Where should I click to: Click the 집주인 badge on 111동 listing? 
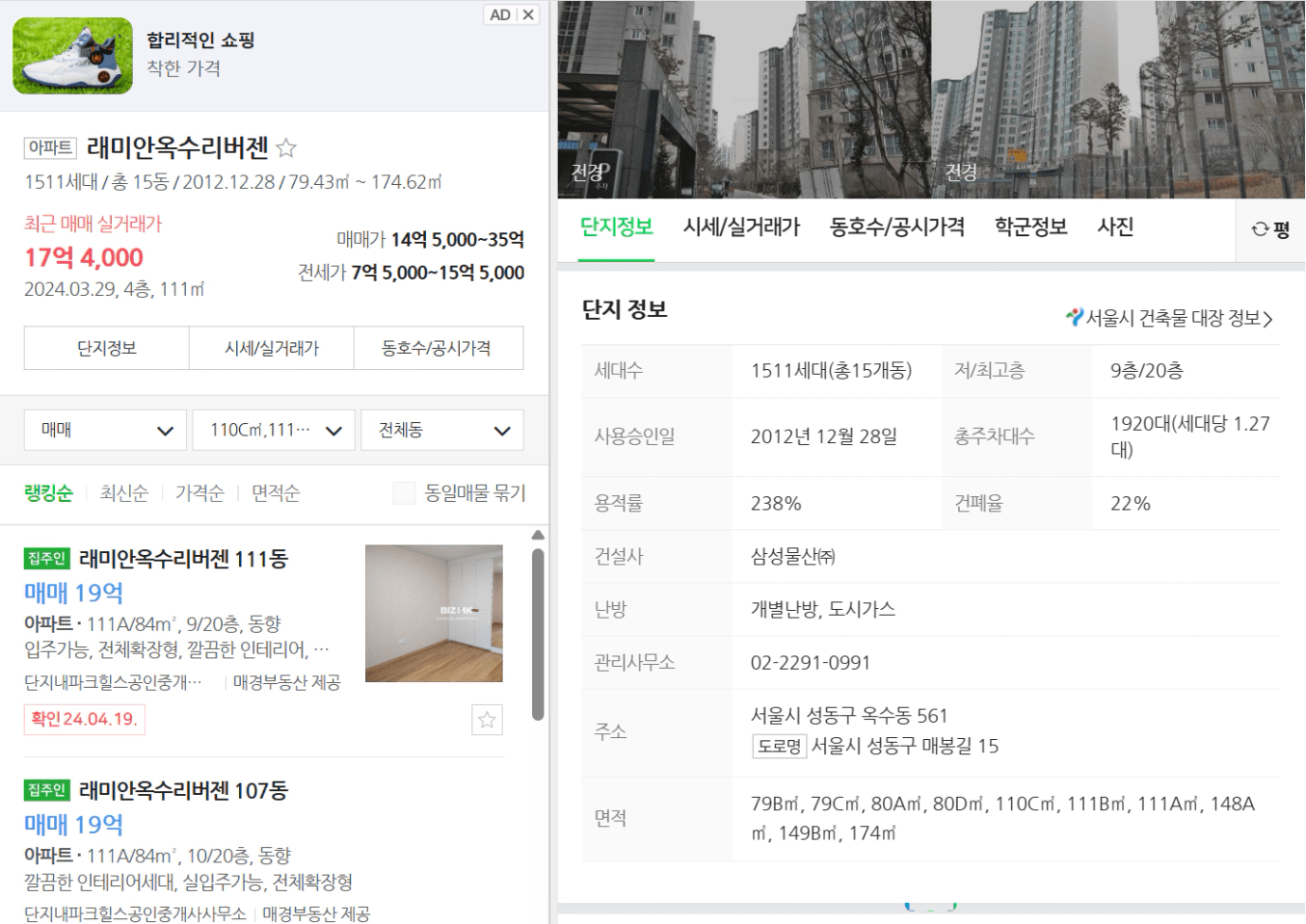coord(46,559)
